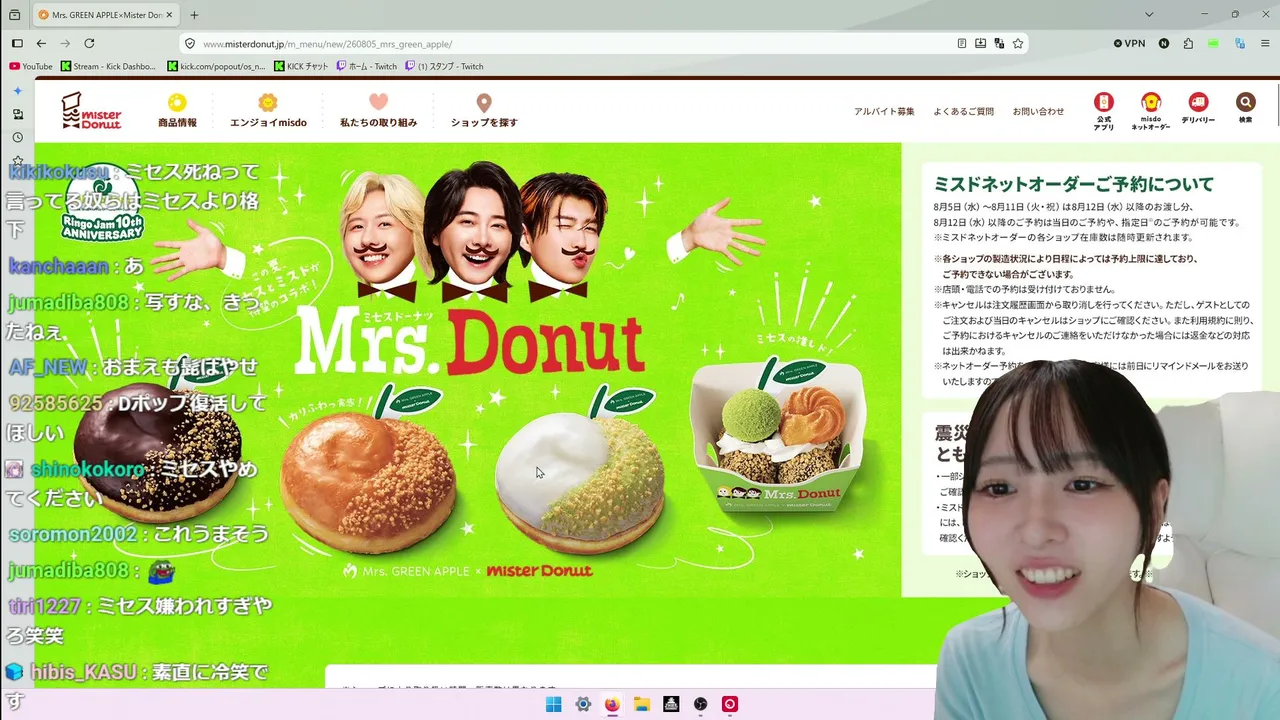Screen dimensions: 1280x720
Task: Reload the Mister Donut page
Action: (x=89, y=44)
